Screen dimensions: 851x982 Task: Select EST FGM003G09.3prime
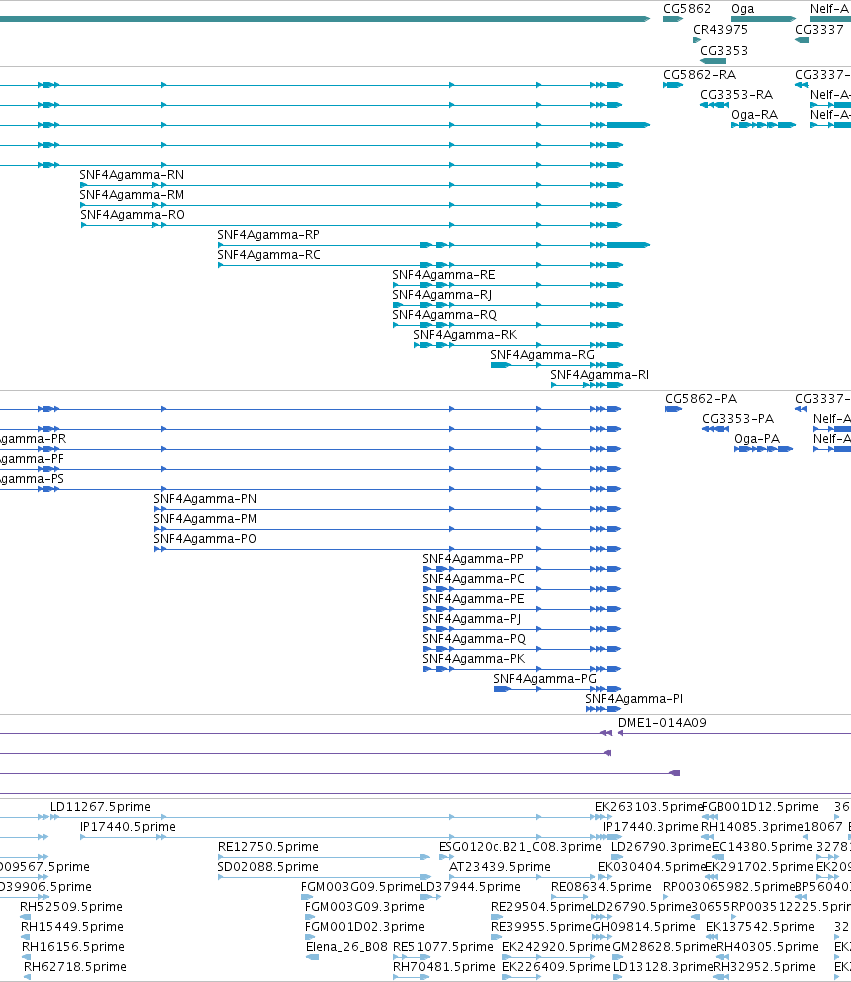pos(364,907)
